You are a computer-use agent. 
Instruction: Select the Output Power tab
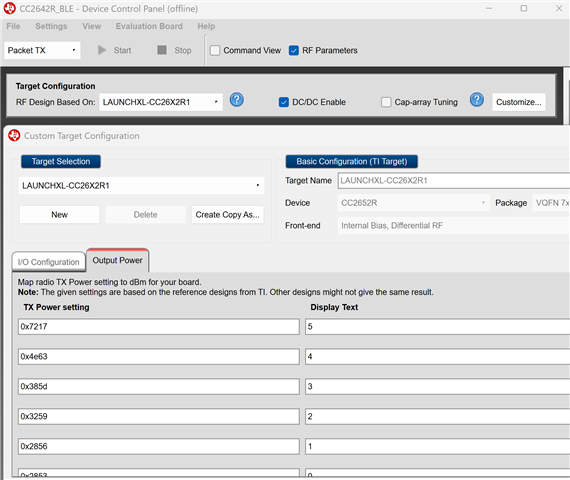(x=117, y=260)
